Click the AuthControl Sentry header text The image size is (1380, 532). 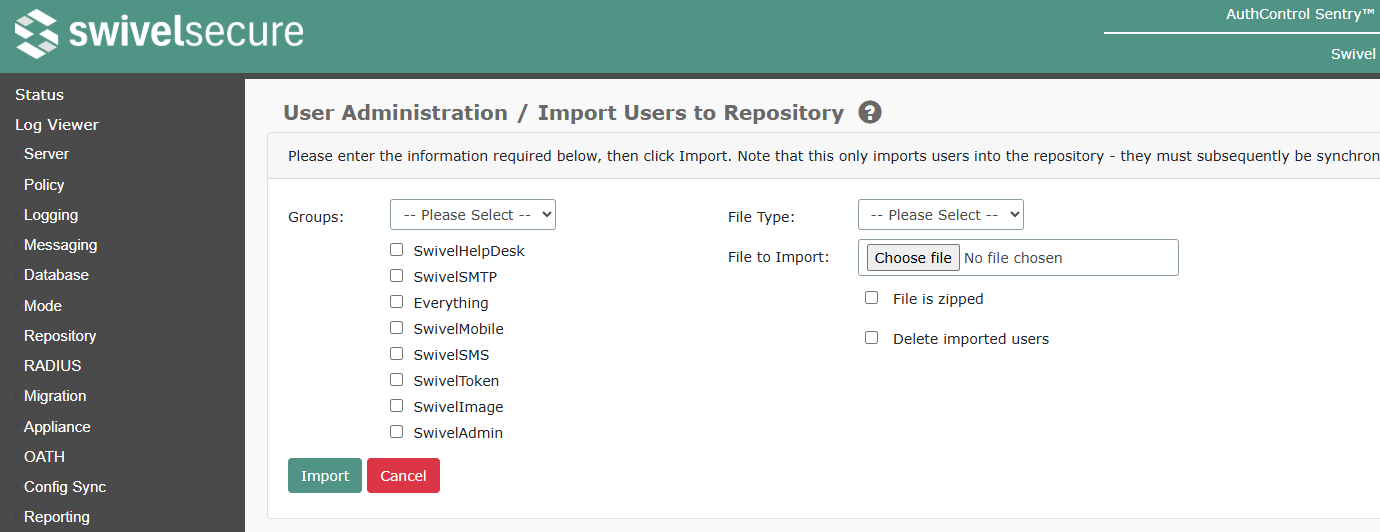1301,14
